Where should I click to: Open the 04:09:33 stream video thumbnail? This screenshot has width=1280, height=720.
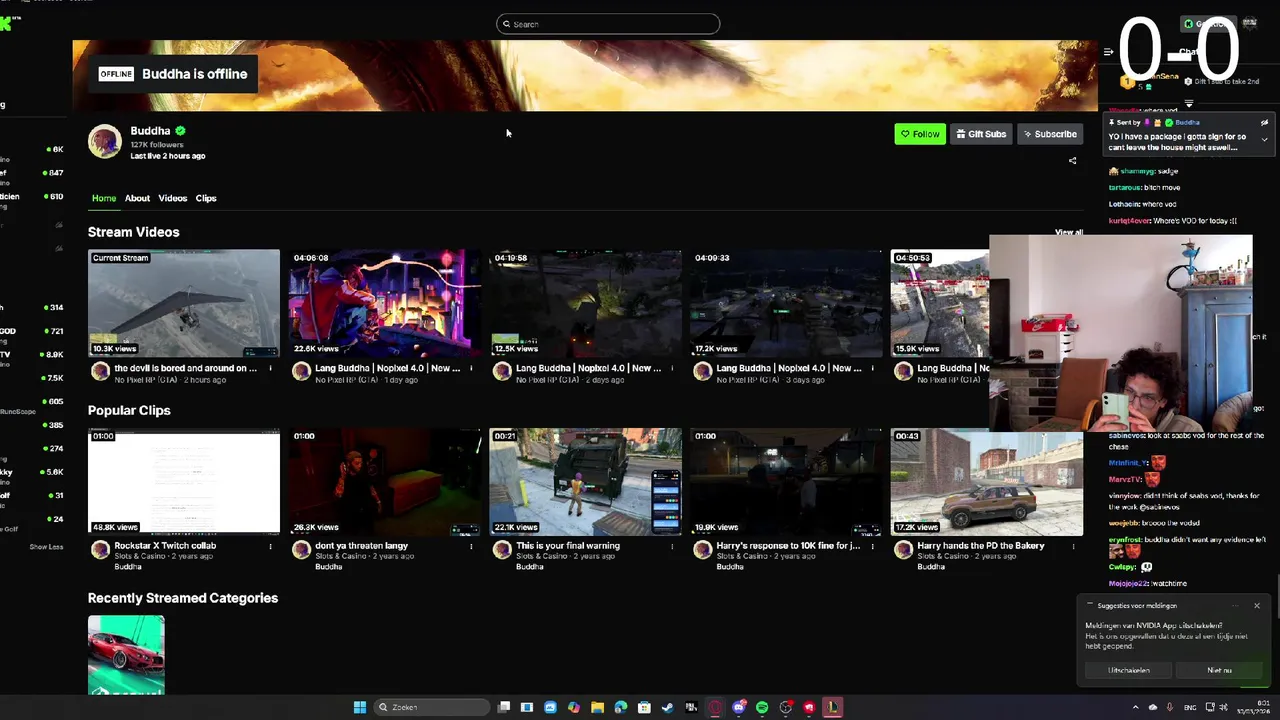(787, 303)
